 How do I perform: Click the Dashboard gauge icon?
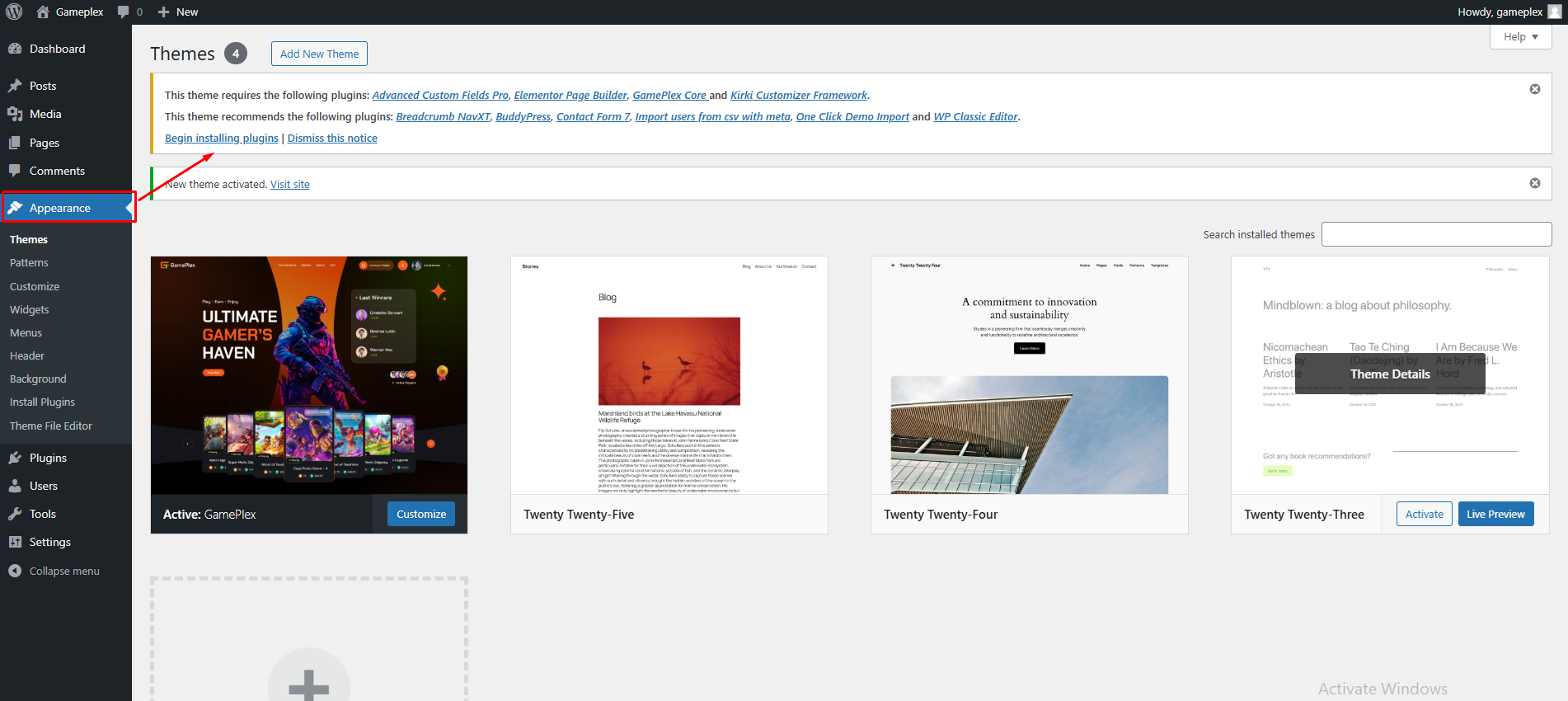[x=15, y=49]
